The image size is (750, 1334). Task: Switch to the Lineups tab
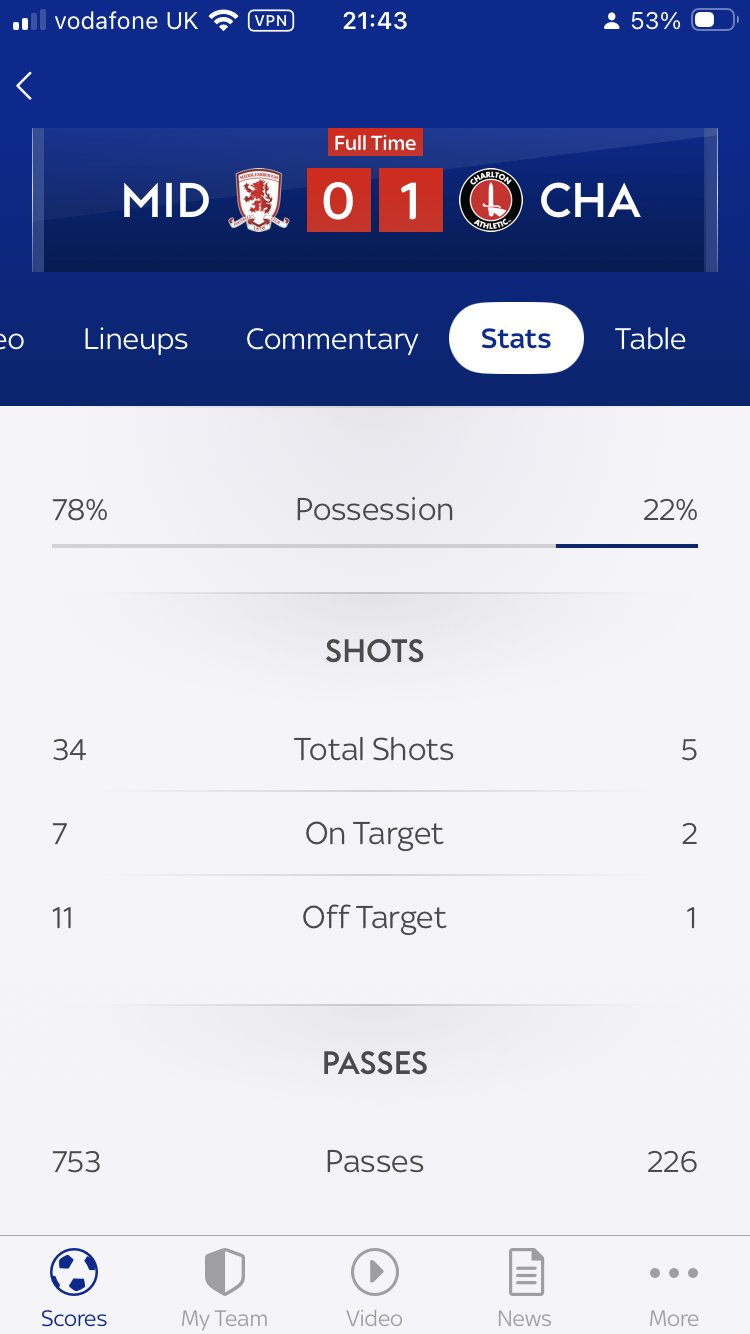click(x=136, y=339)
